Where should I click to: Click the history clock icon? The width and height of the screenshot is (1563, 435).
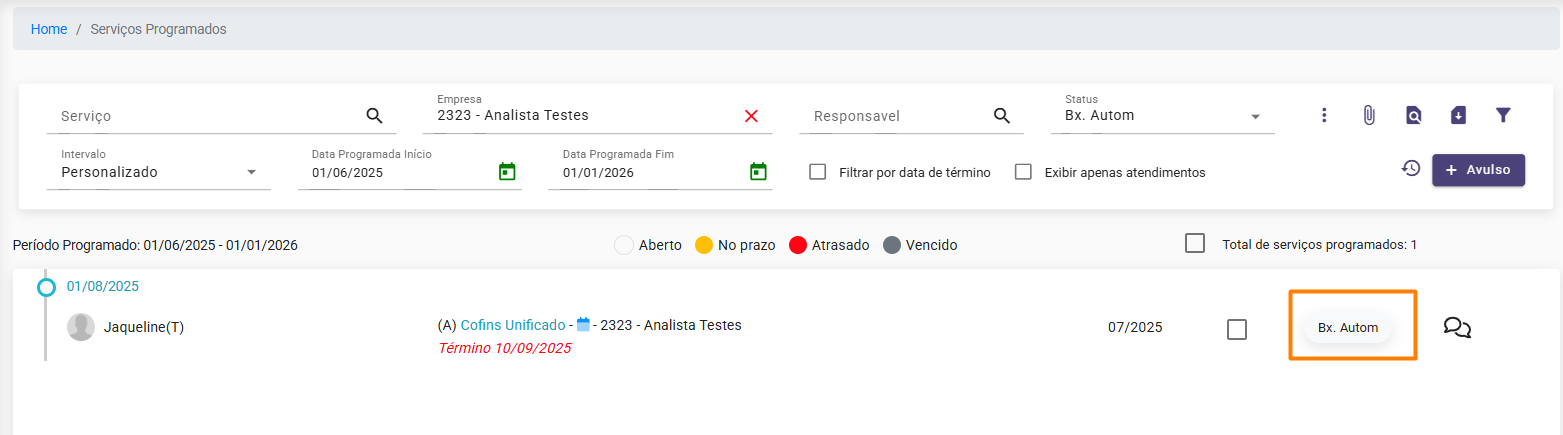coord(1411,168)
